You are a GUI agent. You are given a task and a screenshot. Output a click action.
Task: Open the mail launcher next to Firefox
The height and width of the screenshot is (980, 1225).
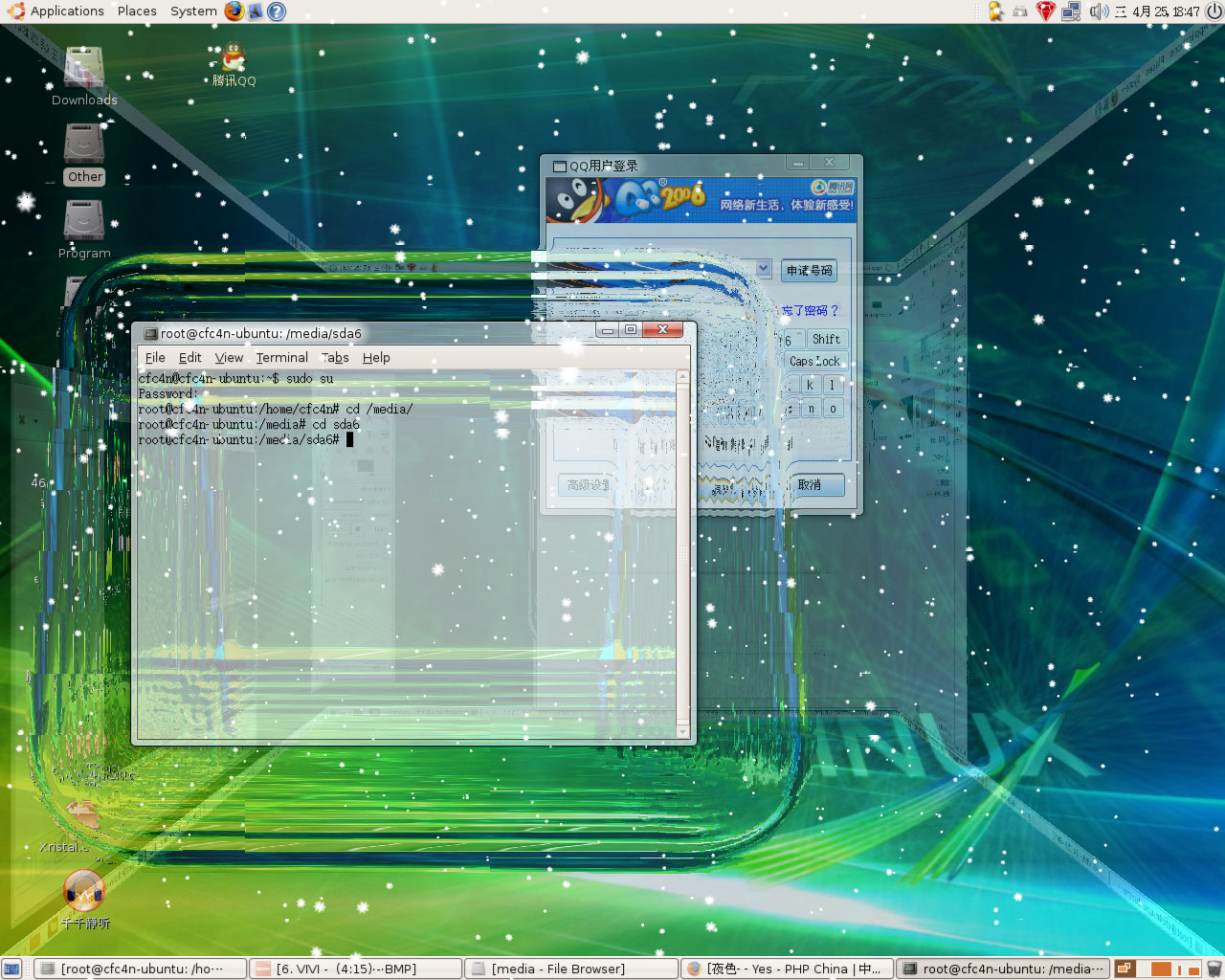coord(256,11)
